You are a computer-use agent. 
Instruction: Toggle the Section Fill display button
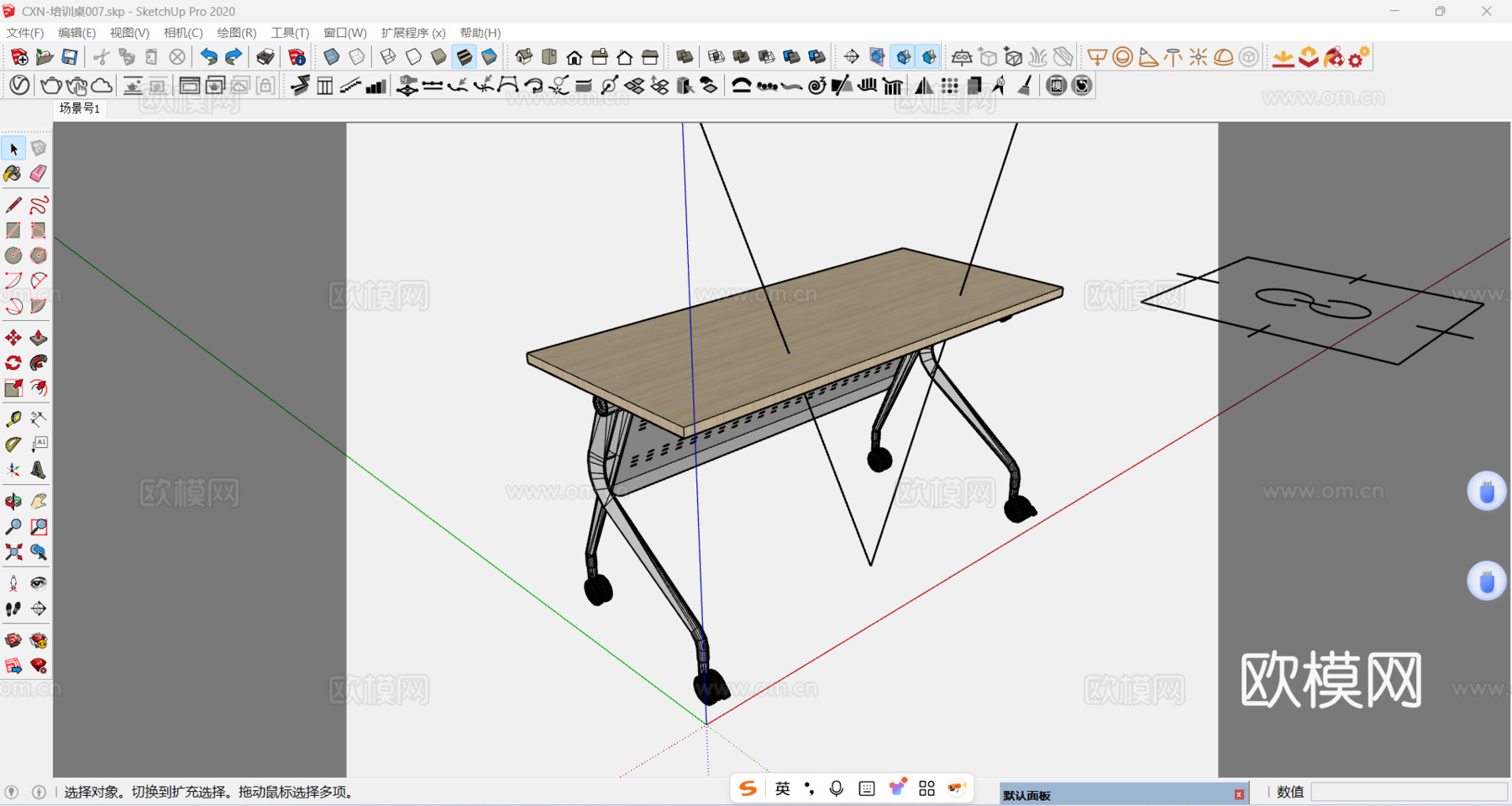(x=929, y=57)
